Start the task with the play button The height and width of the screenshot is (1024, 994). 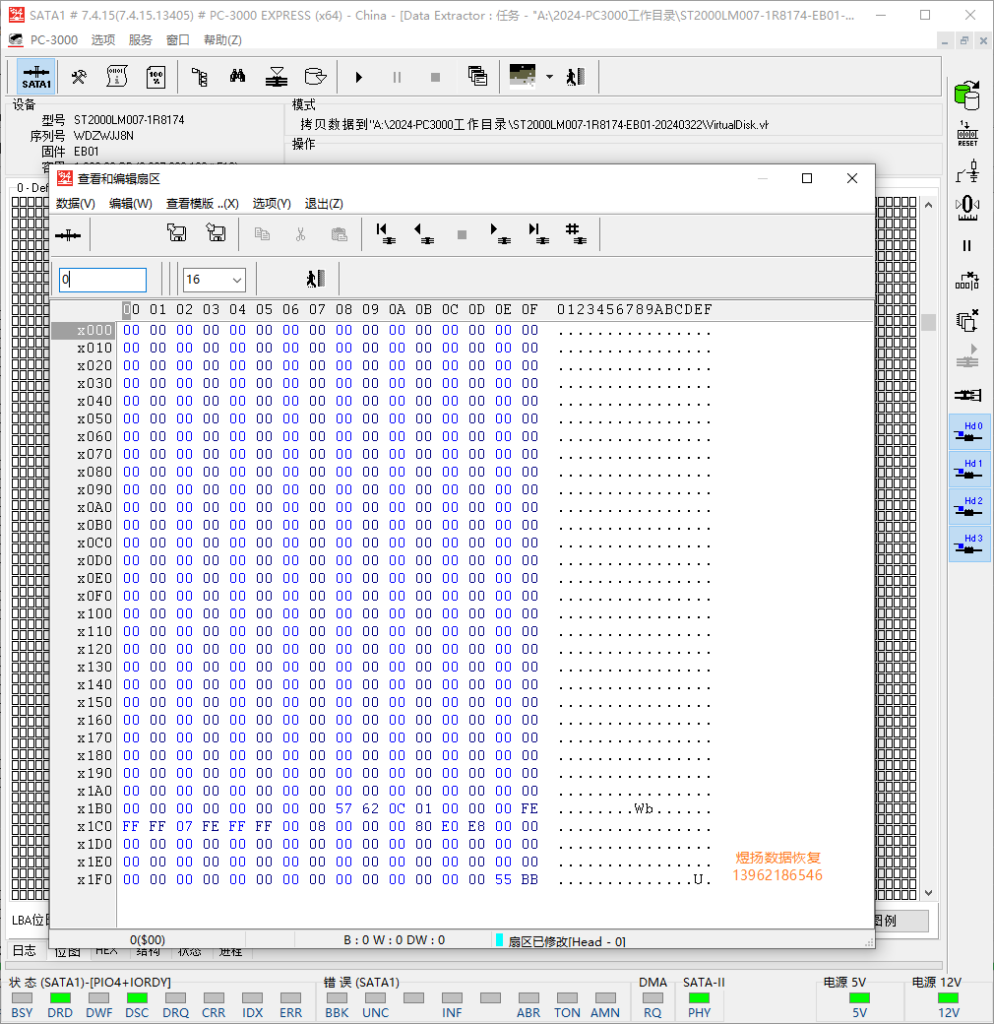click(x=359, y=77)
